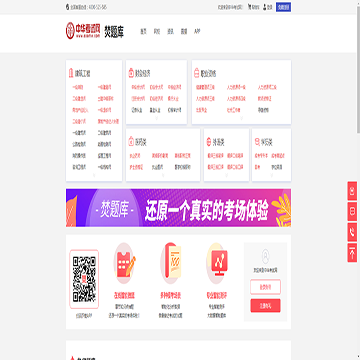Click the purple 还原一个真实的考场体验 banner
360x360 pixels.
pos(178,208)
